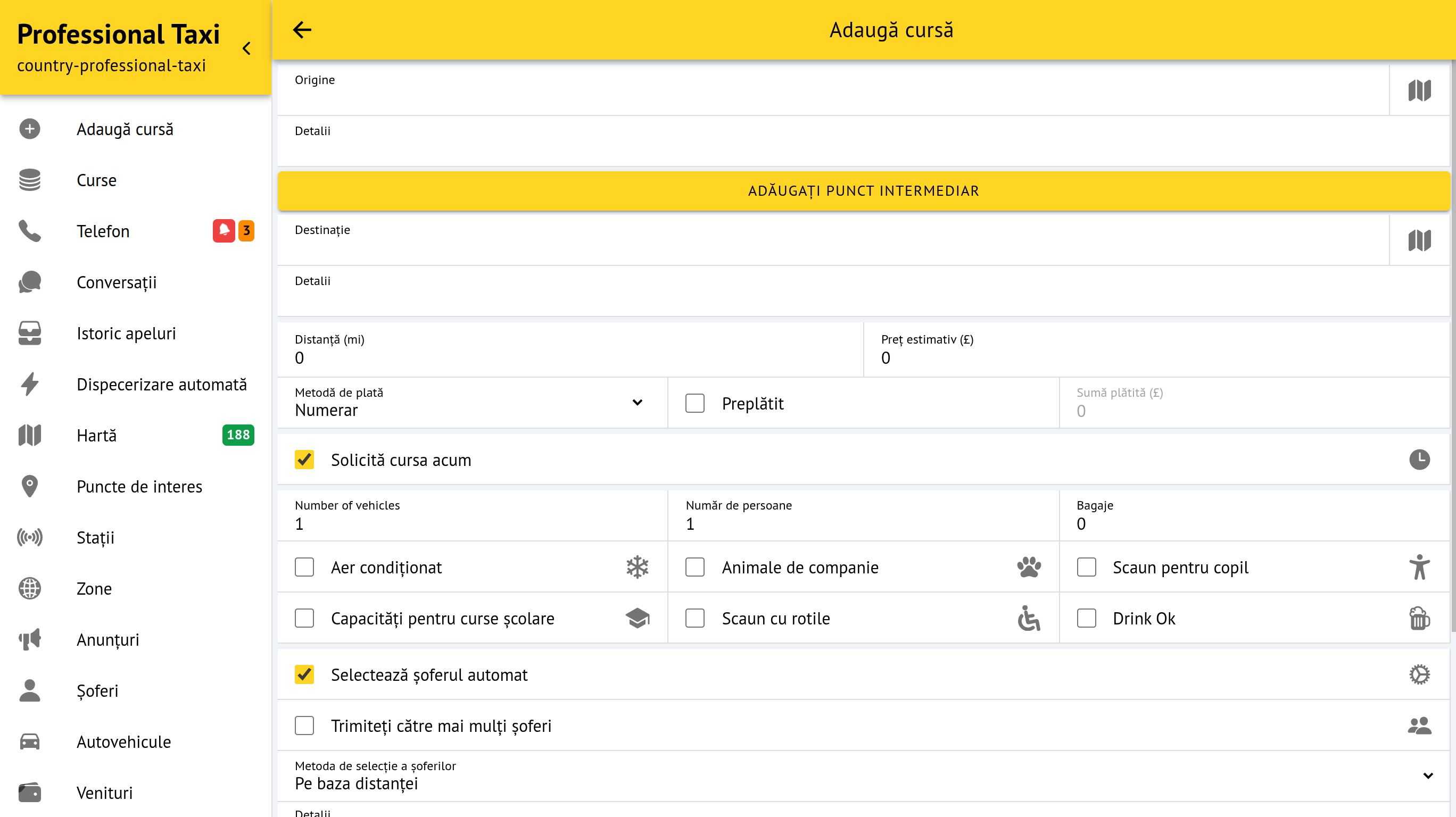
Task: Open map picker for Origine field
Action: tap(1419, 90)
